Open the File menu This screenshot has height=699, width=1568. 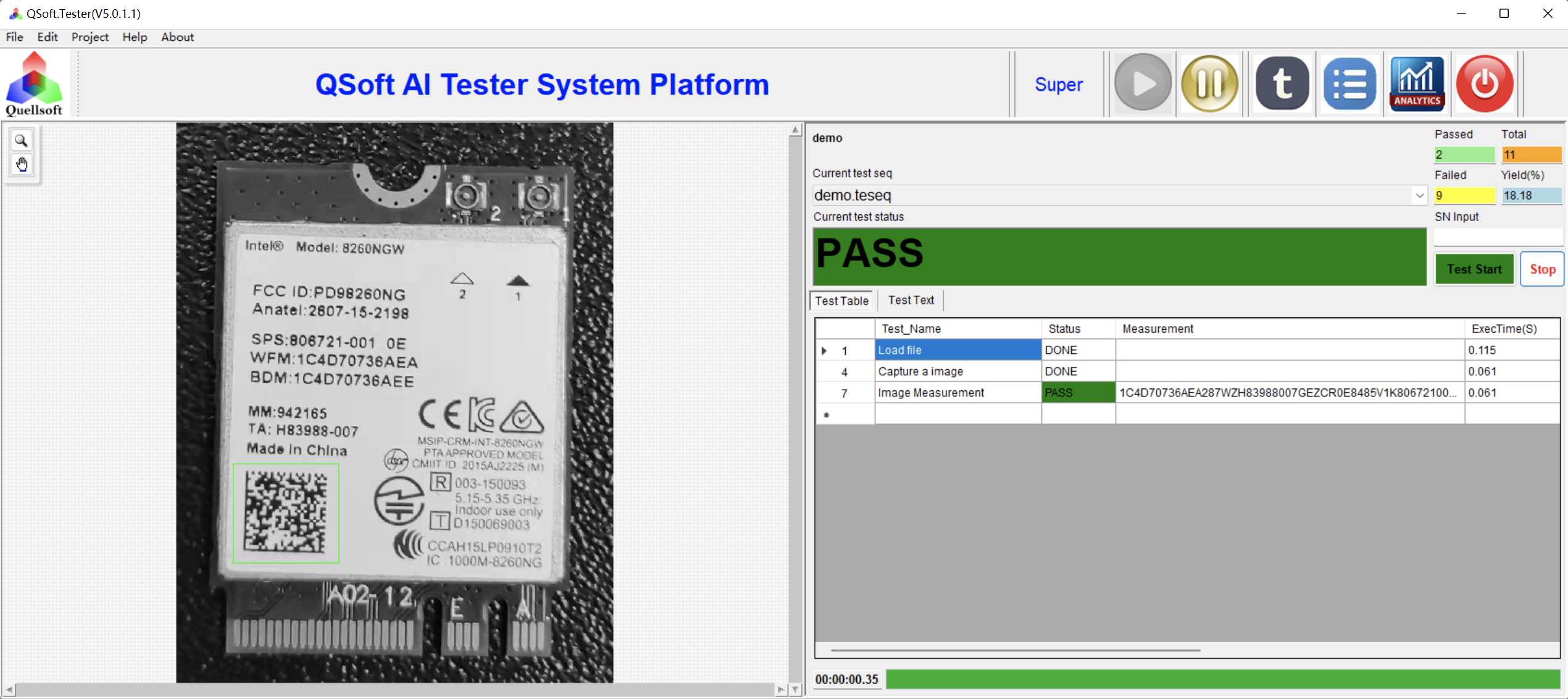(x=14, y=37)
